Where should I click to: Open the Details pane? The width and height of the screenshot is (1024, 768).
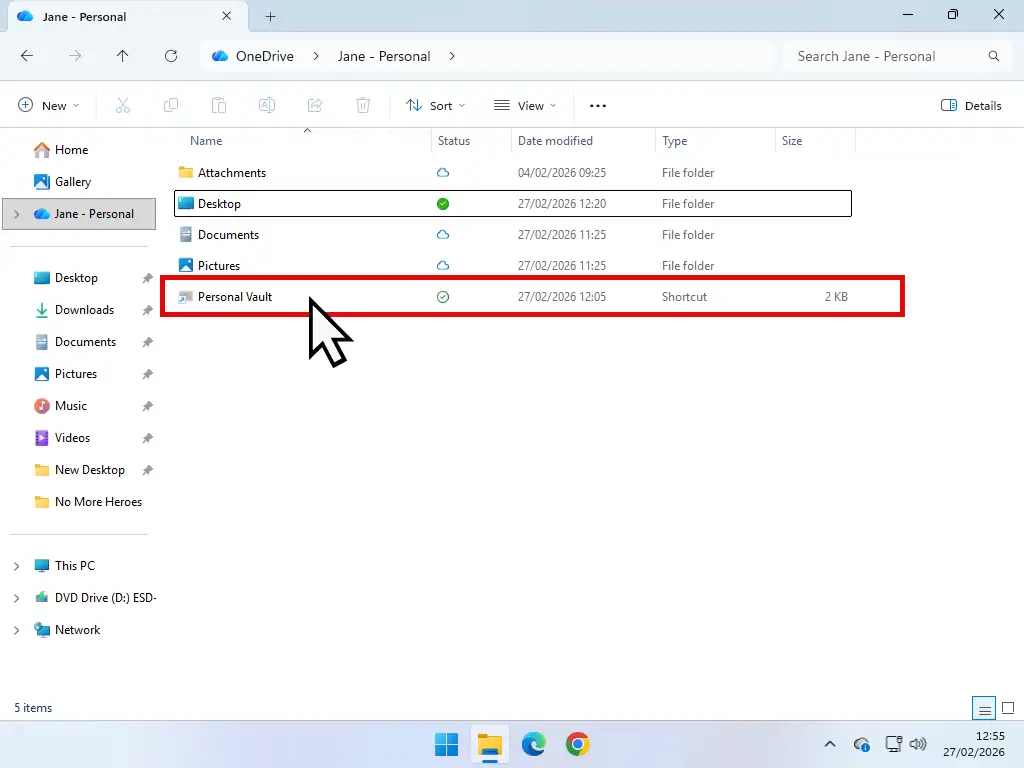point(970,105)
